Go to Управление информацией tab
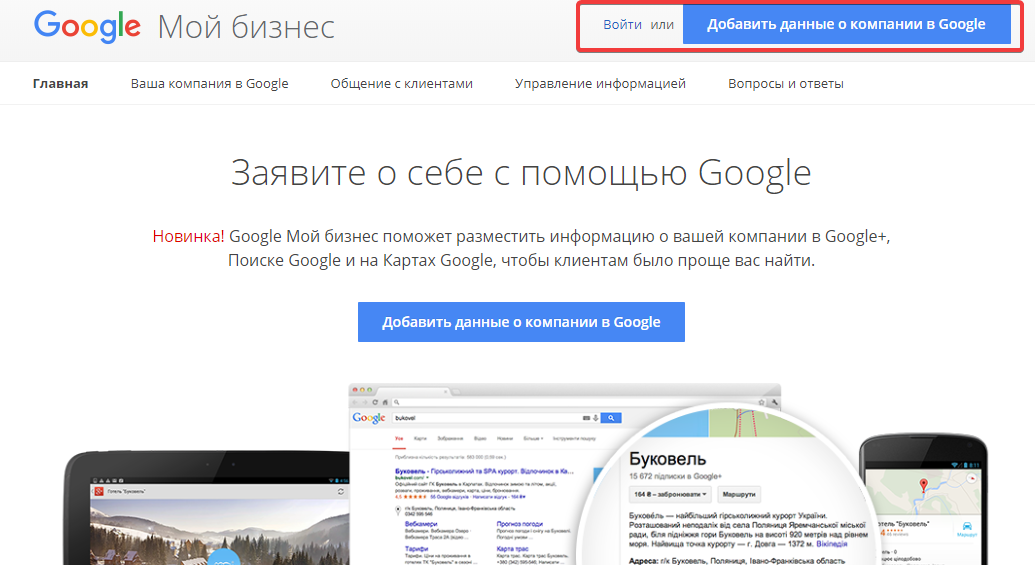Screen dimensions: 1035x565 pos(600,84)
